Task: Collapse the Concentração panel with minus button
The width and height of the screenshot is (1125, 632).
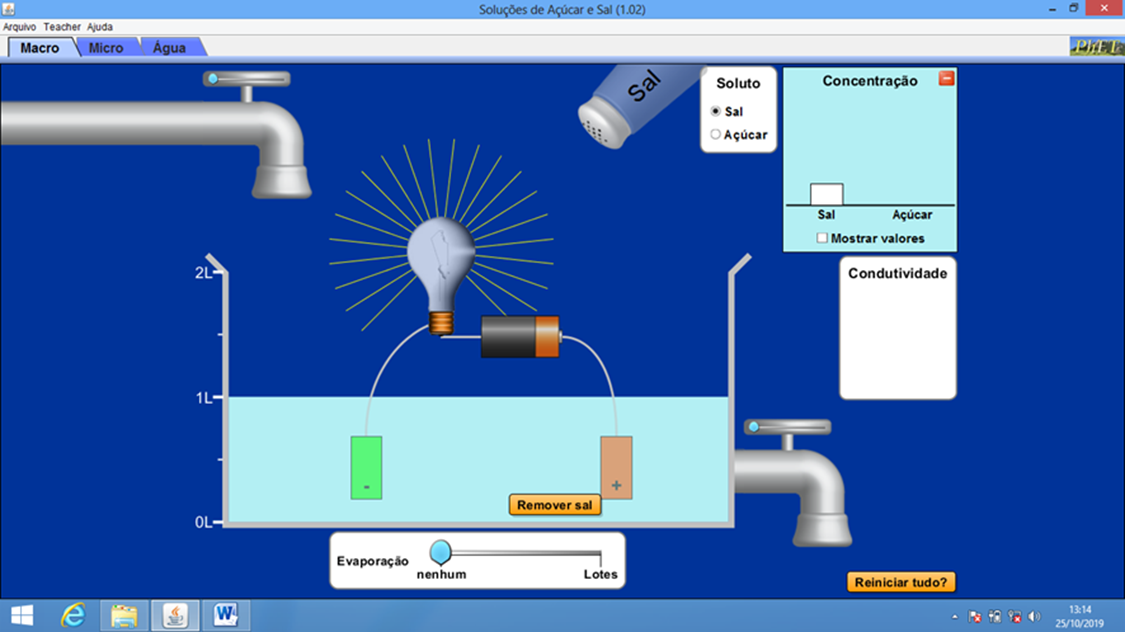Action: (x=946, y=79)
